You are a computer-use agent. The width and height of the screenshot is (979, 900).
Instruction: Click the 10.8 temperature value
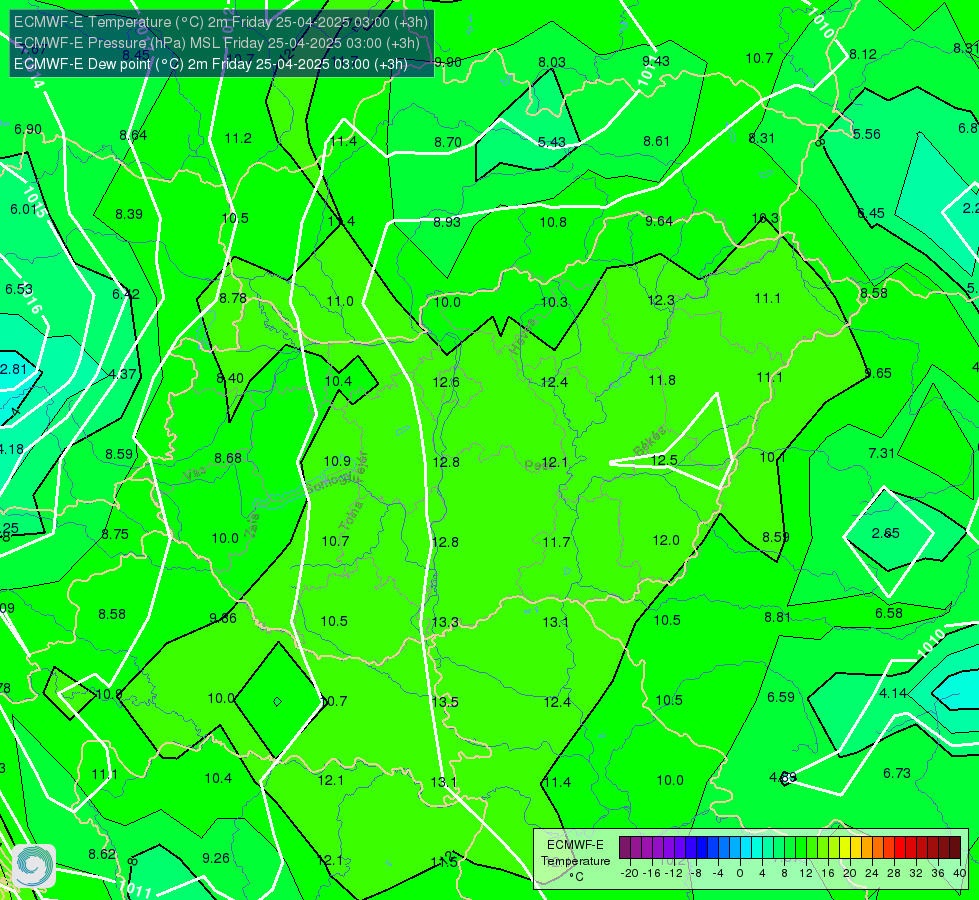(x=553, y=222)
